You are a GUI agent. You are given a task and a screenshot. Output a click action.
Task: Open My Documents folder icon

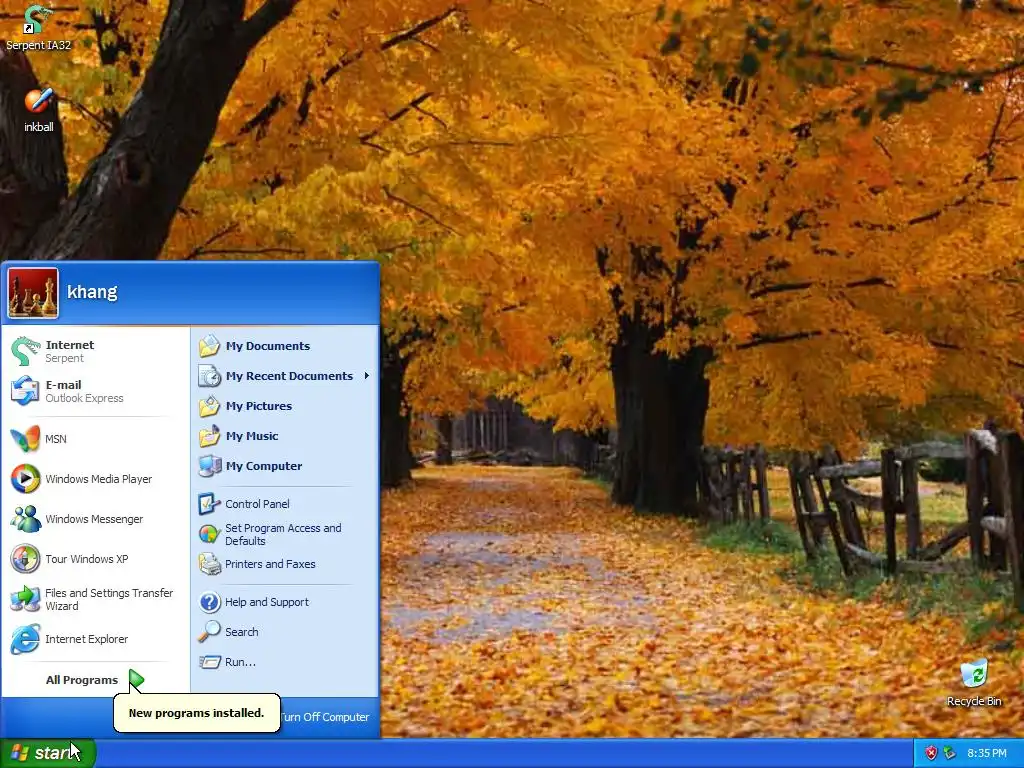click(x=210, y=346)
